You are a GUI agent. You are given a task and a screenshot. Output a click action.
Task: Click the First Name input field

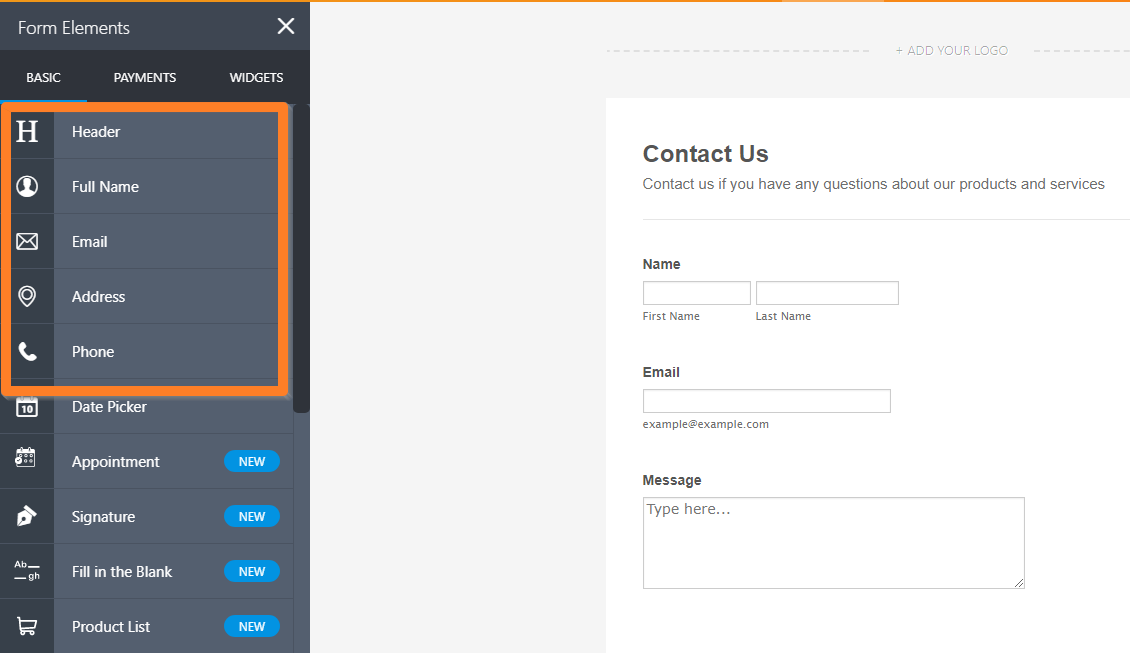coord(696,293)
